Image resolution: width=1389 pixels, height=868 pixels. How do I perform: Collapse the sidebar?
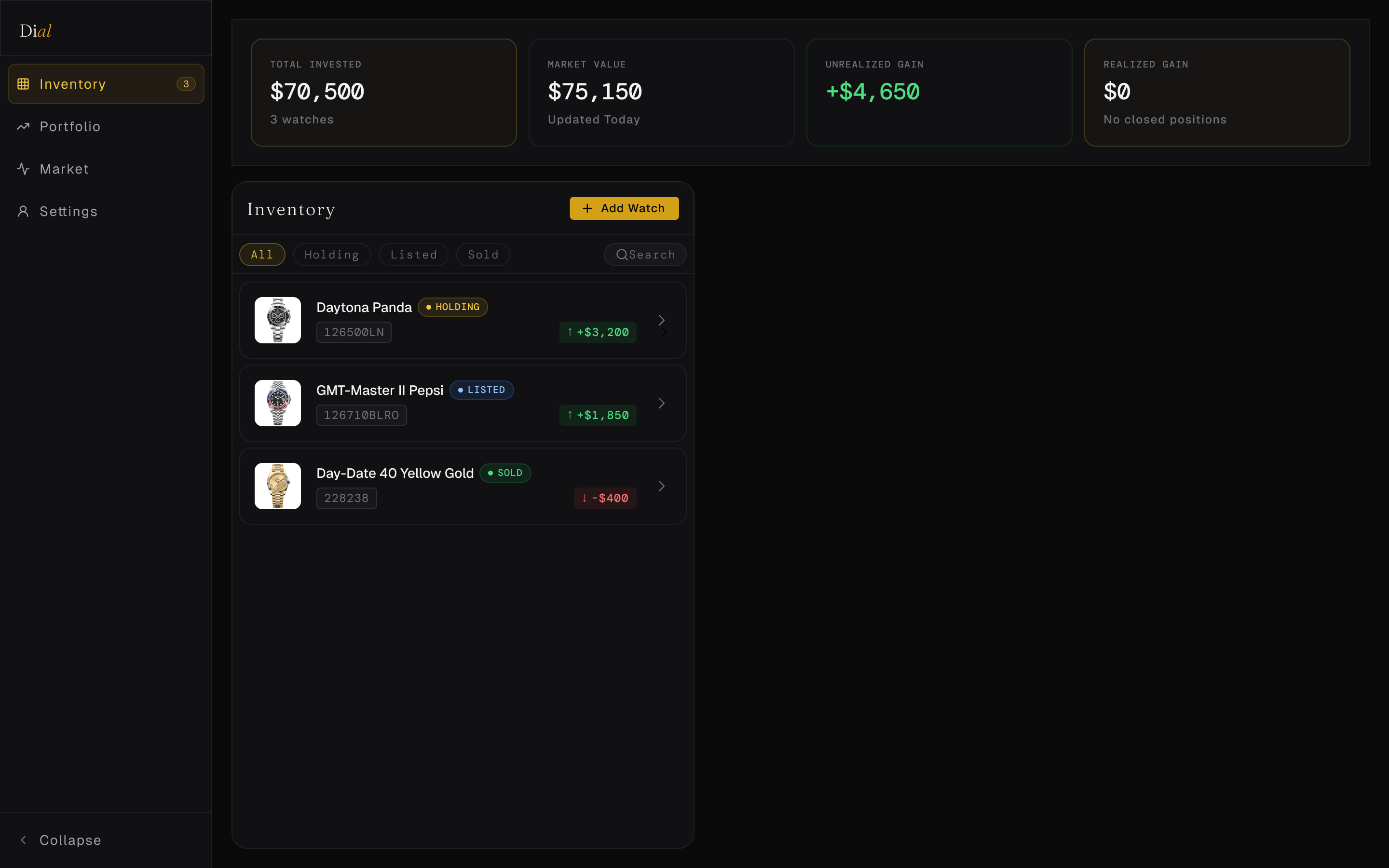click(x=106, y=840)
